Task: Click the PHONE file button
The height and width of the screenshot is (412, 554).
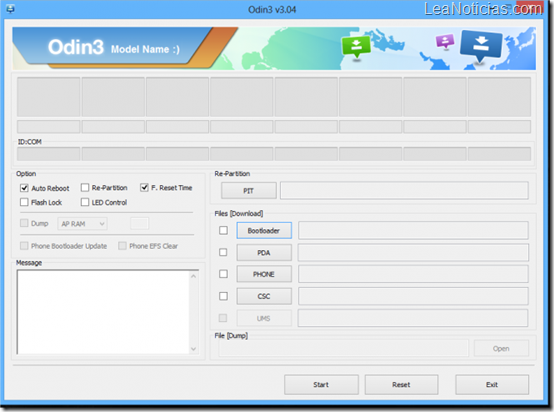Action: pyautogui.click(x=264, y=274)
